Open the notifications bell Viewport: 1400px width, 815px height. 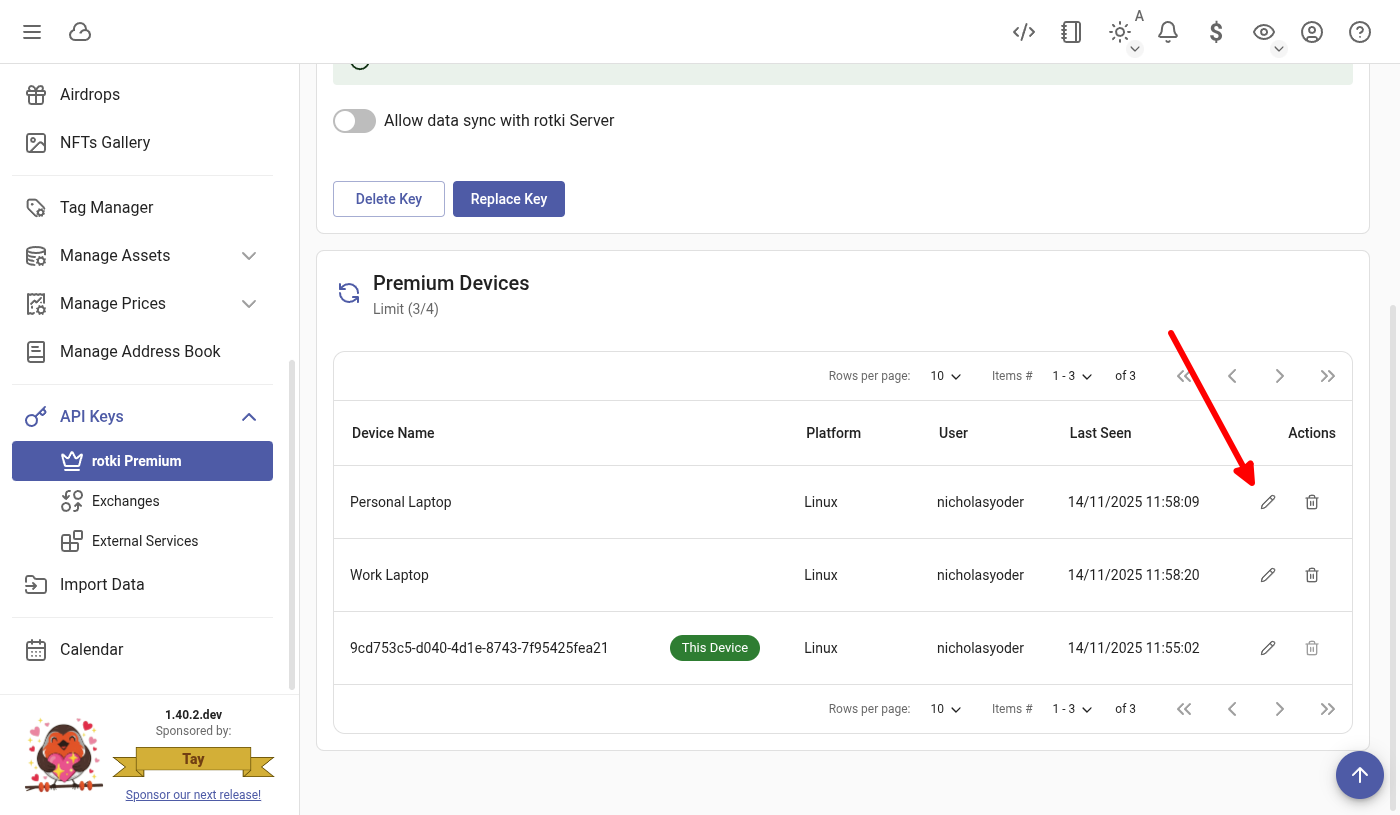click(x=1167, y=32)
